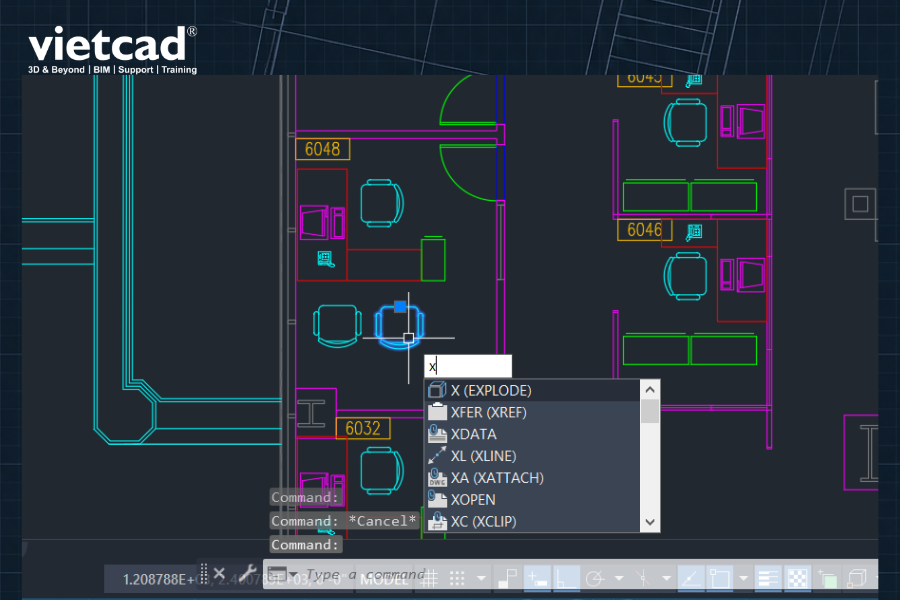Choose XFER (XREF) in the autocomplete list
The image size is (900, 600).
pos(533,412)
